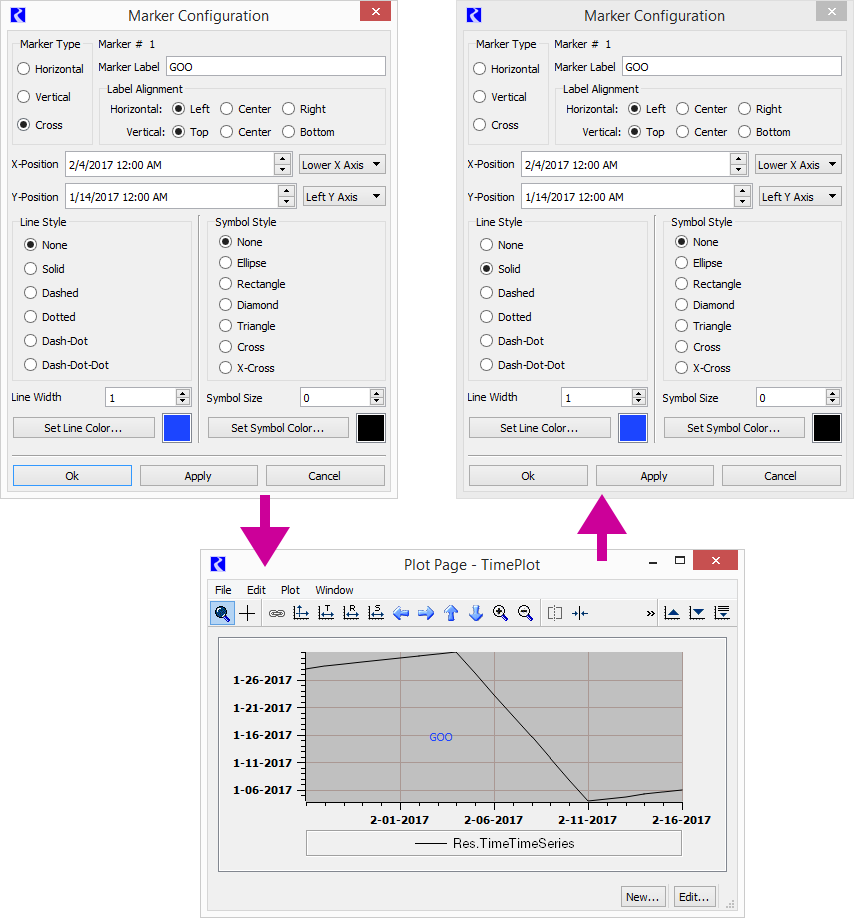The width and height of the screenshot is (854, 918).
Task: Select Vertical marker type in left dialog
Action: coord(44,97)
